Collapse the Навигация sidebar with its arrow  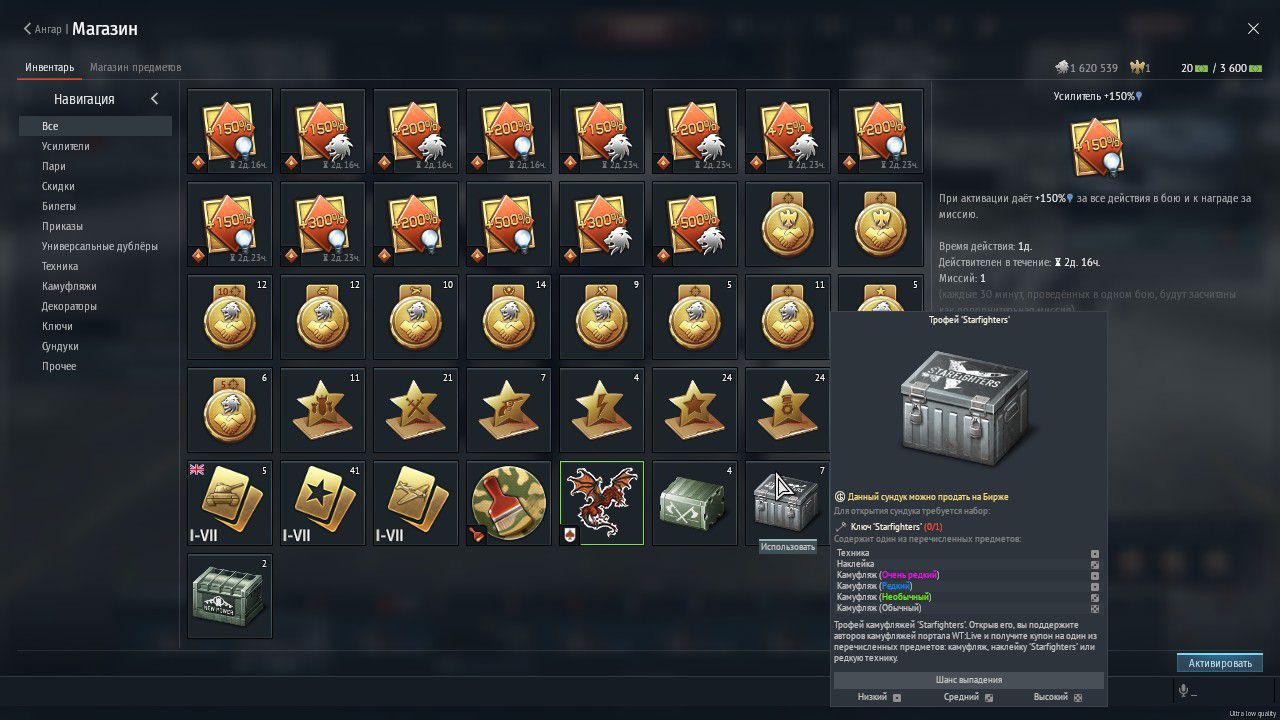click(155, 99)
